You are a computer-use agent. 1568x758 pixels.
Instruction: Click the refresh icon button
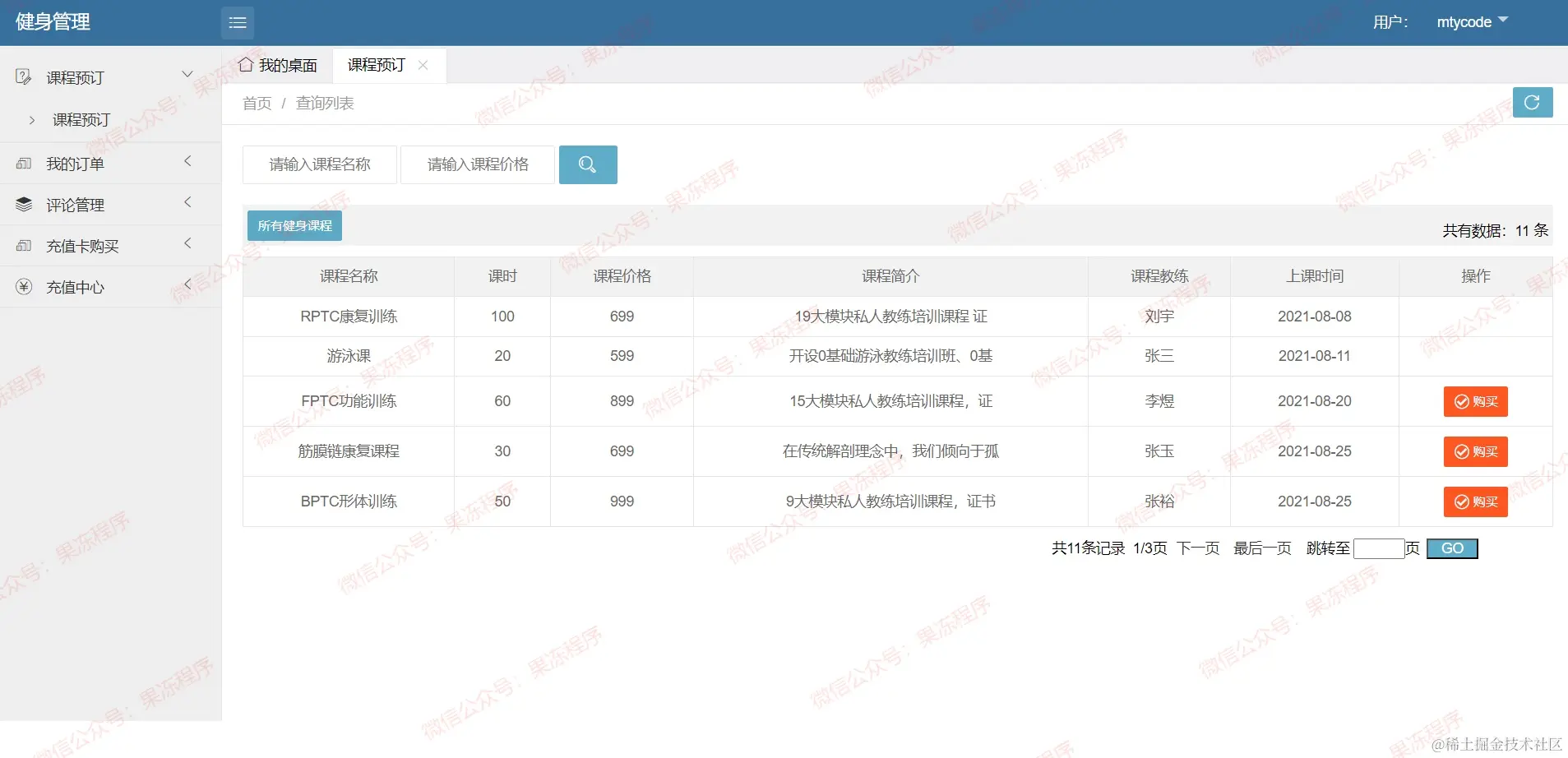coord(1532,102)
